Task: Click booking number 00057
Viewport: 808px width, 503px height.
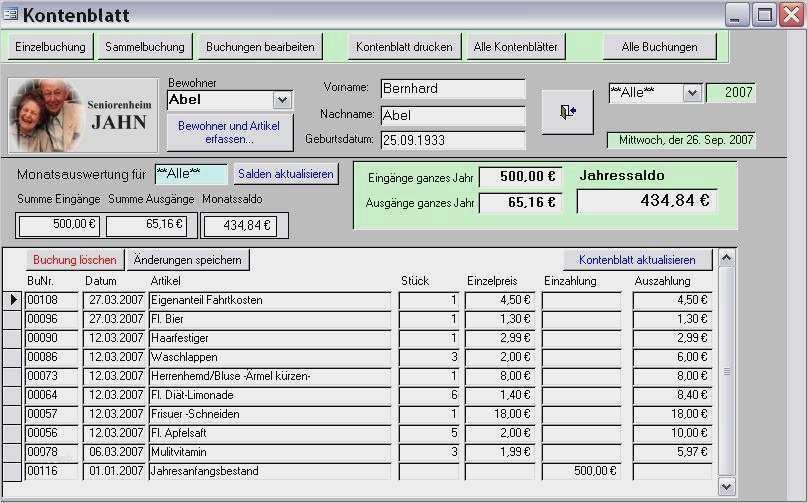Action: click(52, 415)
